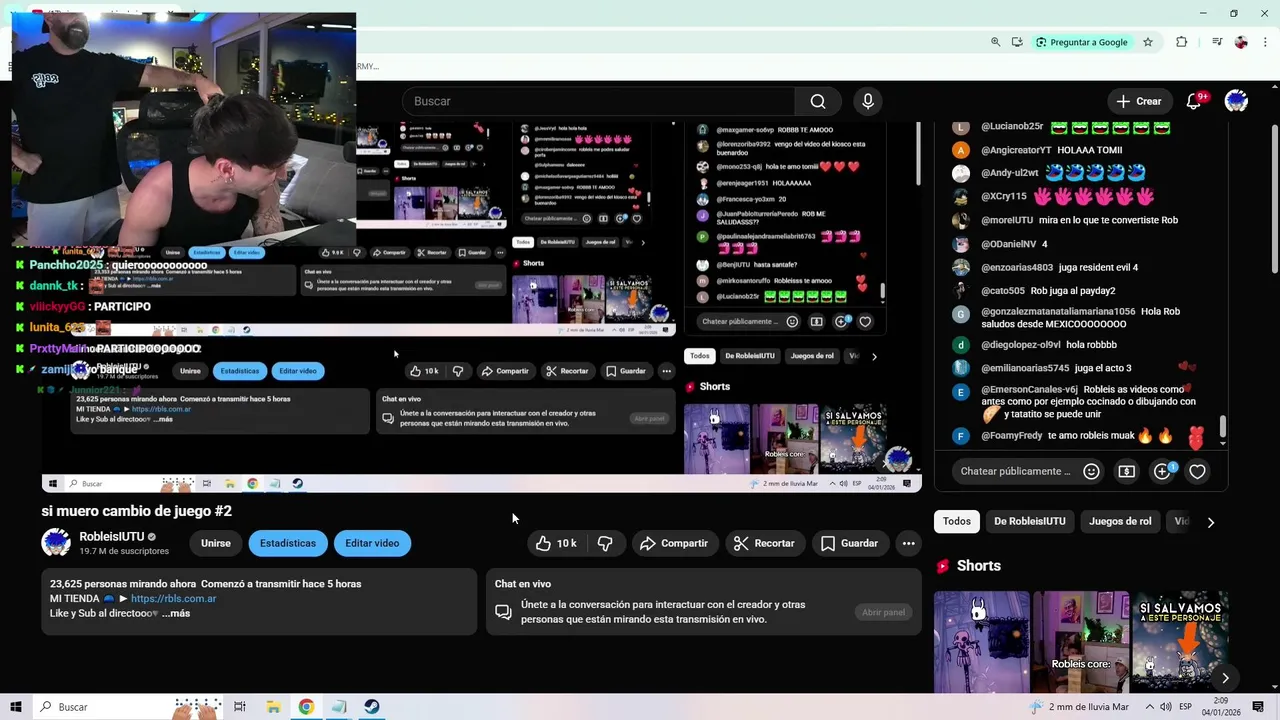Click the YouTube search magnifier button
This screenshot has width=1280, height=720.
coord(818,101)
